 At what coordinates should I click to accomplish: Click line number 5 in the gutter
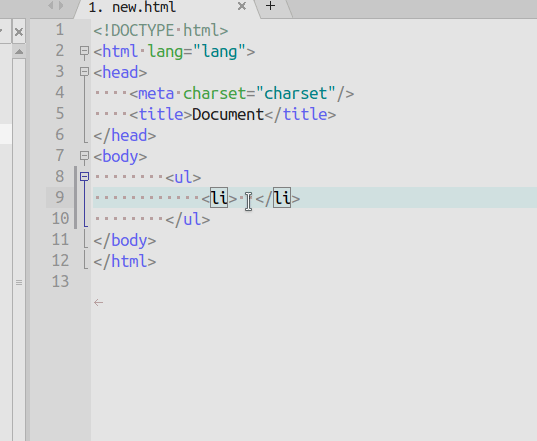tap(60, 114)
